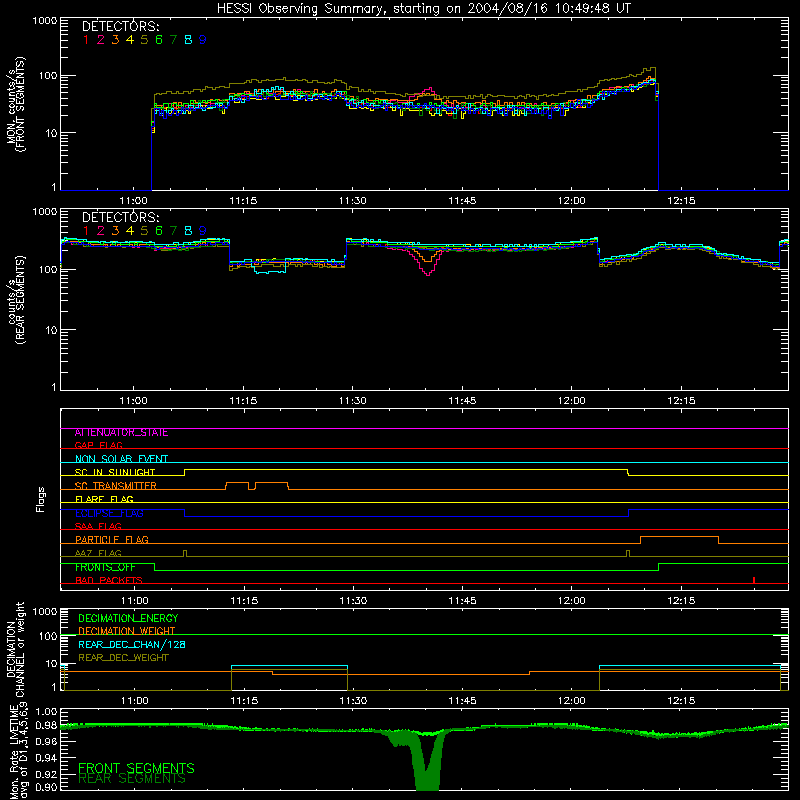Click the NON_SOLAR_EVENT flag label
This screenshot has width=800, height=800.
click(x=121, y=459)
